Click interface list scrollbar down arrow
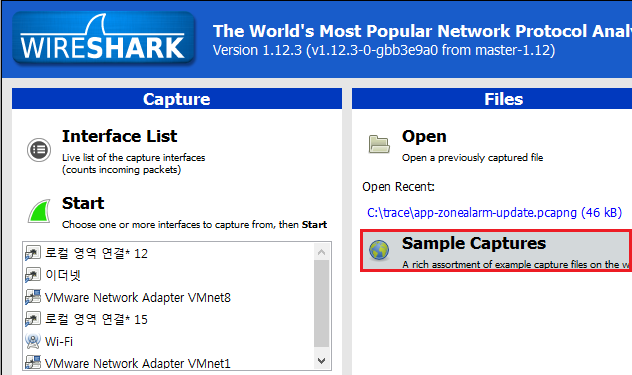The image size is (632, 375). coord(322,360)
